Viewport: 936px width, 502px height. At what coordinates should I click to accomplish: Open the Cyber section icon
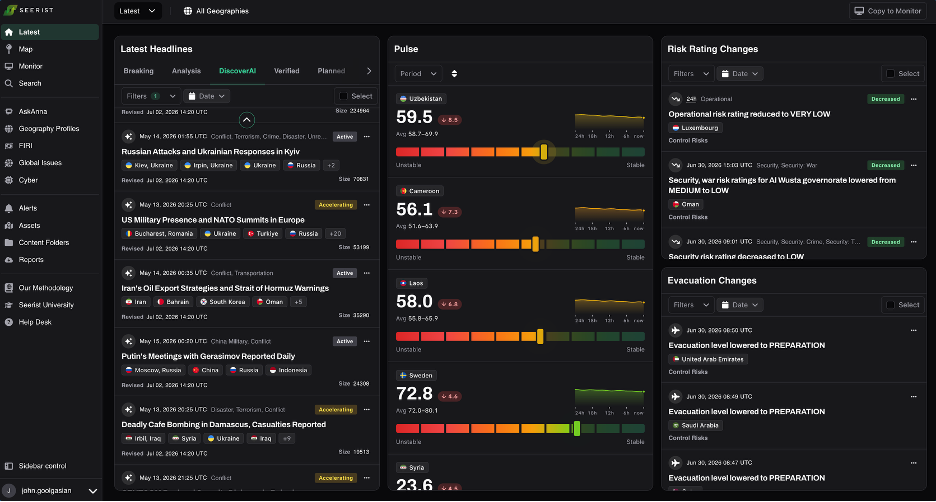click(9, 180)
